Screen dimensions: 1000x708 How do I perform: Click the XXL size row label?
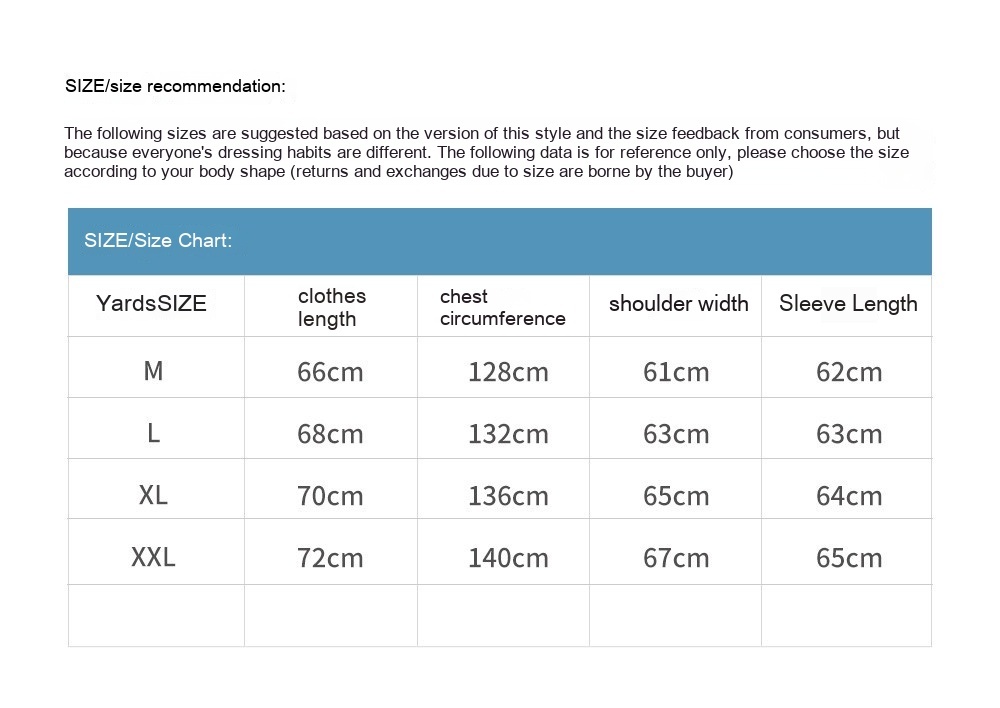click(x=153, y=557)
